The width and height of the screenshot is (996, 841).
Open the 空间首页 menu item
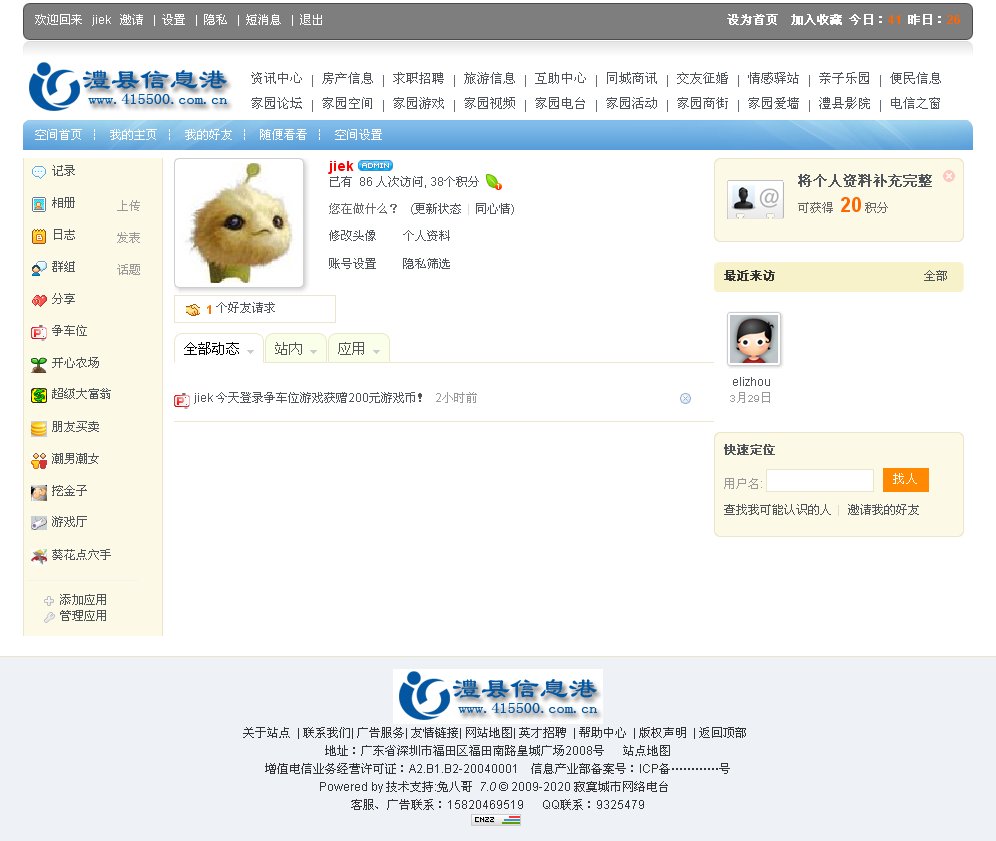58,135
